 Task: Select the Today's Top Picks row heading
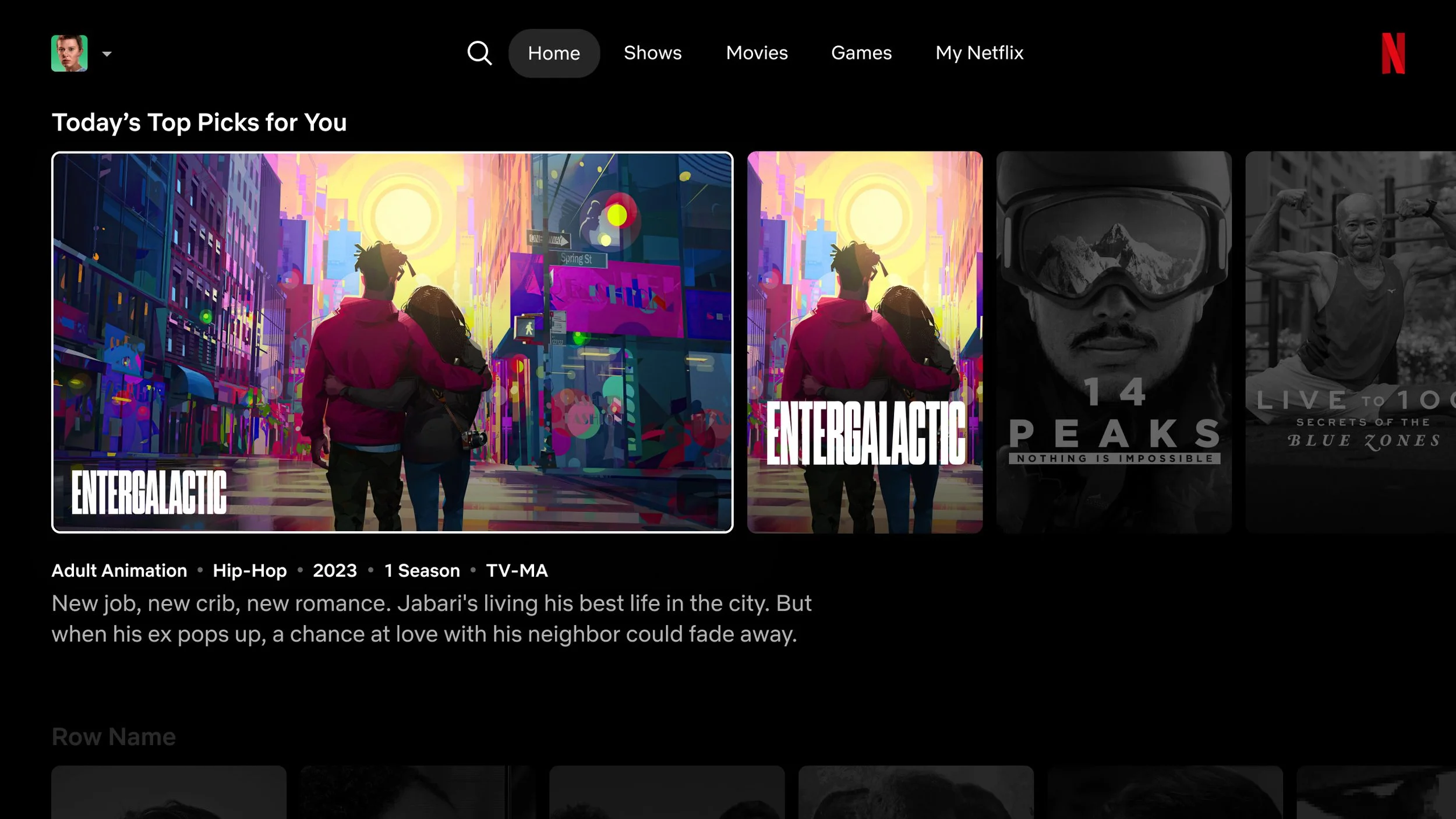tap(199, 122)
